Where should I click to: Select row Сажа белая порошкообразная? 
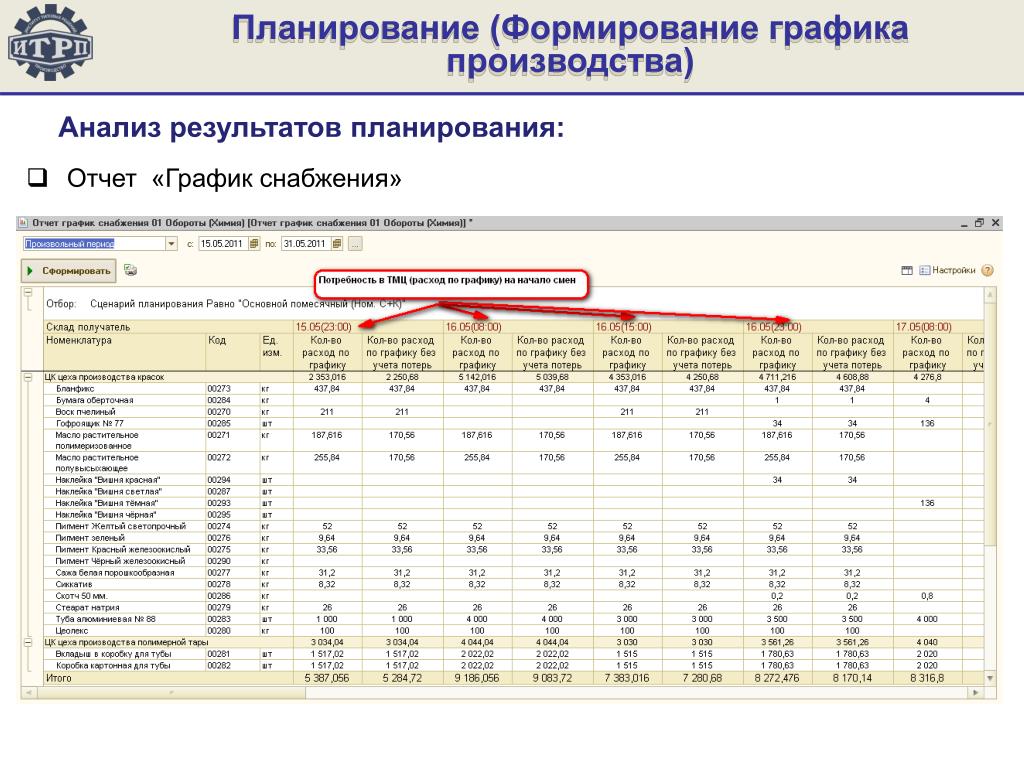pos(115,573)
